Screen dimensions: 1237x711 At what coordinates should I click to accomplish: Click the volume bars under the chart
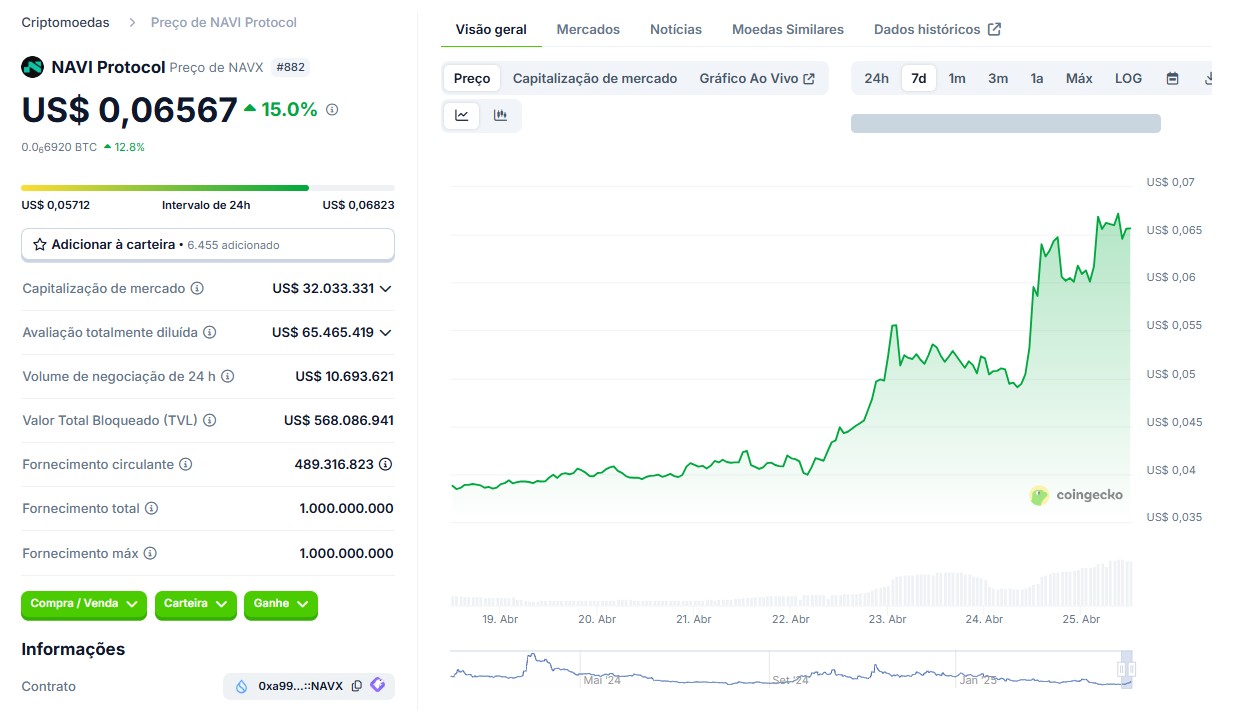coord(791,585)
